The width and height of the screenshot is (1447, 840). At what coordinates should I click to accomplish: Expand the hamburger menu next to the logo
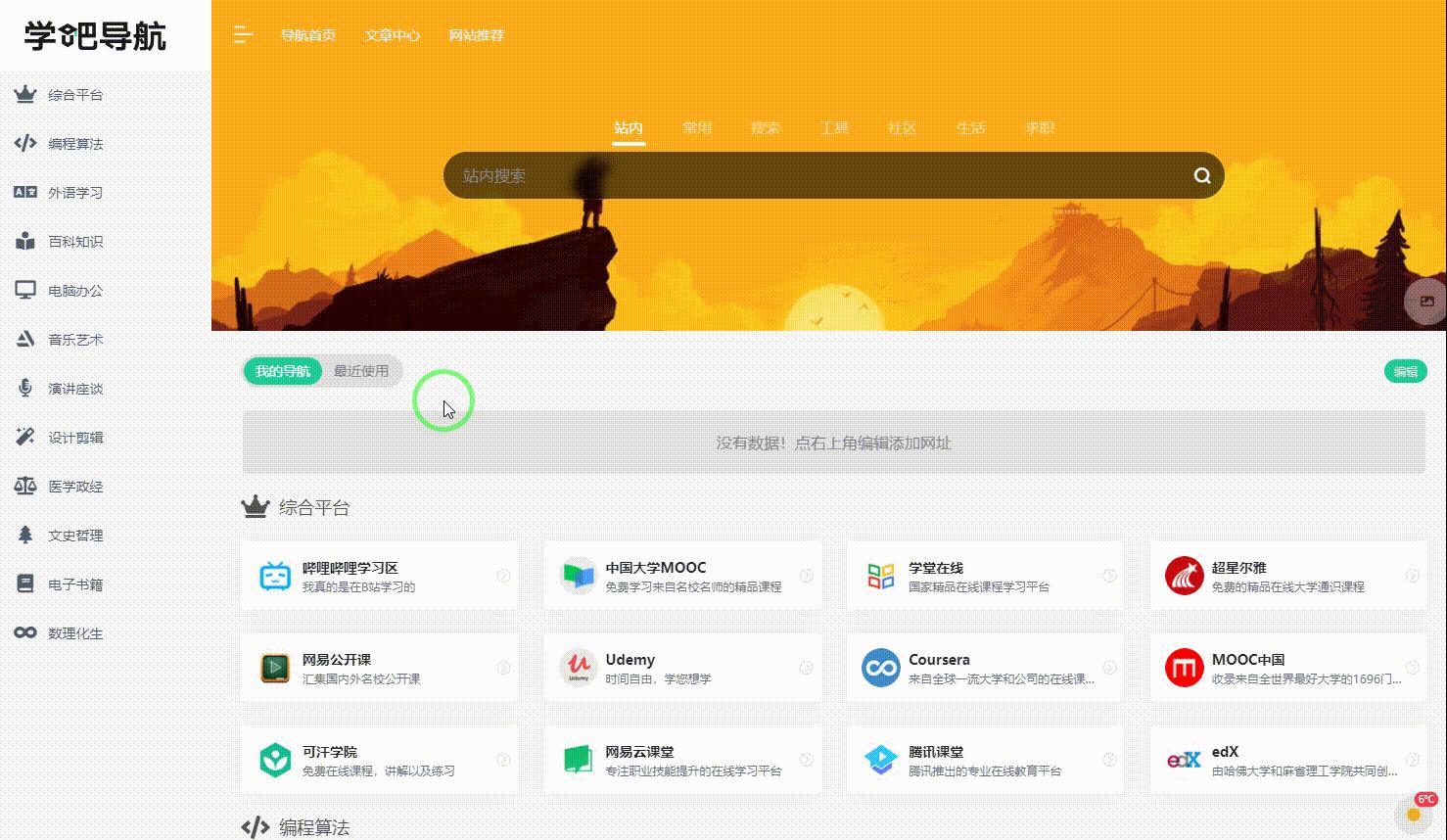point(241,35)
